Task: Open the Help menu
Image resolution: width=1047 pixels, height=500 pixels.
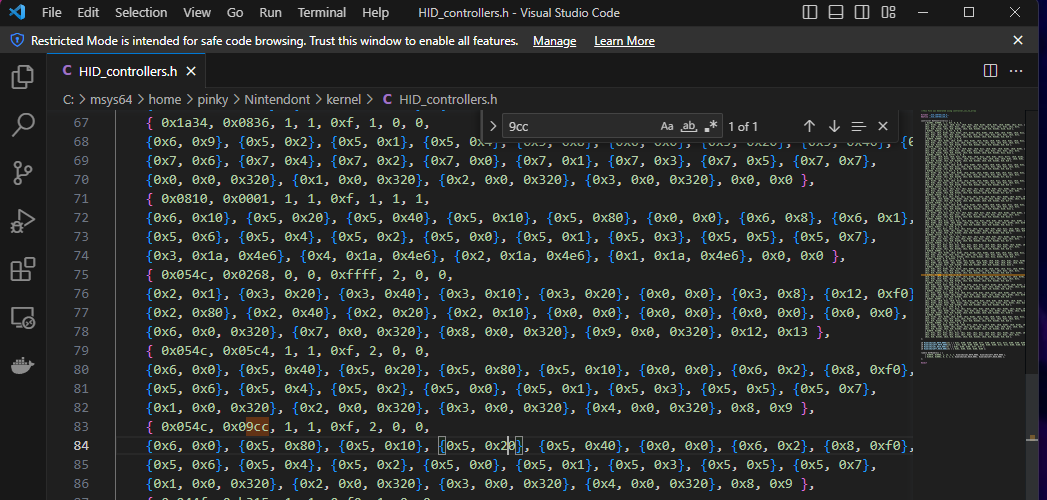Action: click(375, 13)
